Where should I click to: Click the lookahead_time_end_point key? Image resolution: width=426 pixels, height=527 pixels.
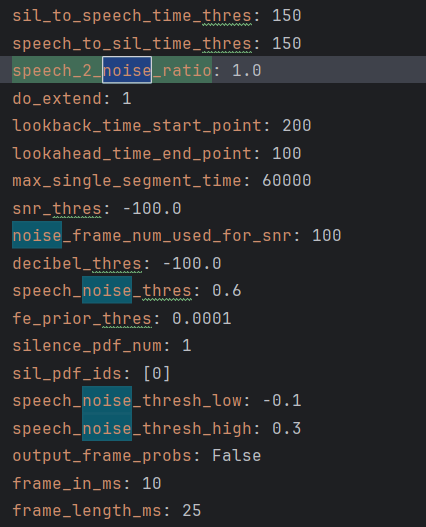click(132, 154)
